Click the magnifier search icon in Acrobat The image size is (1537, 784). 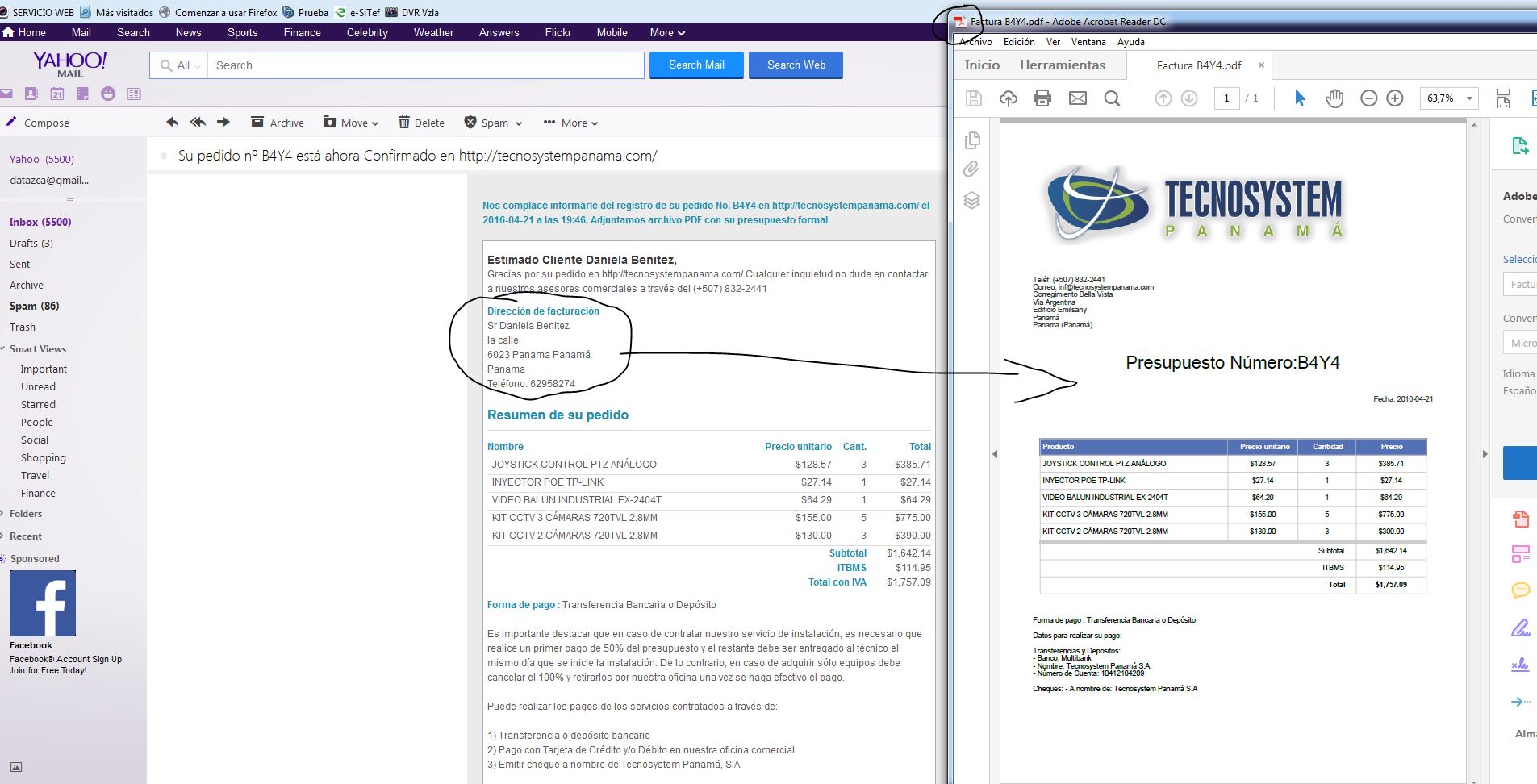(x=1112, y=98)
